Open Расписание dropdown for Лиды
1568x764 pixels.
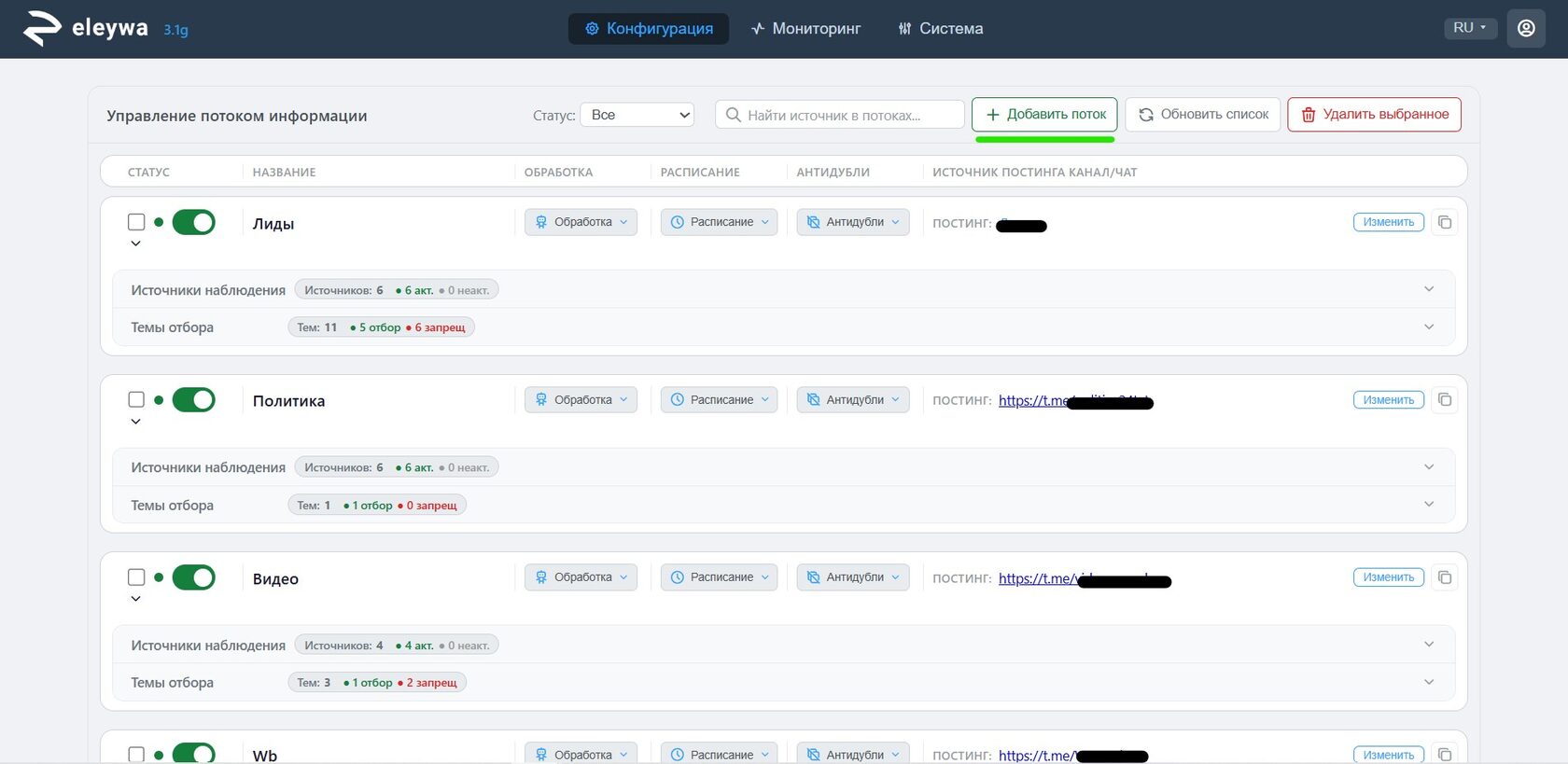pos(719,222)
